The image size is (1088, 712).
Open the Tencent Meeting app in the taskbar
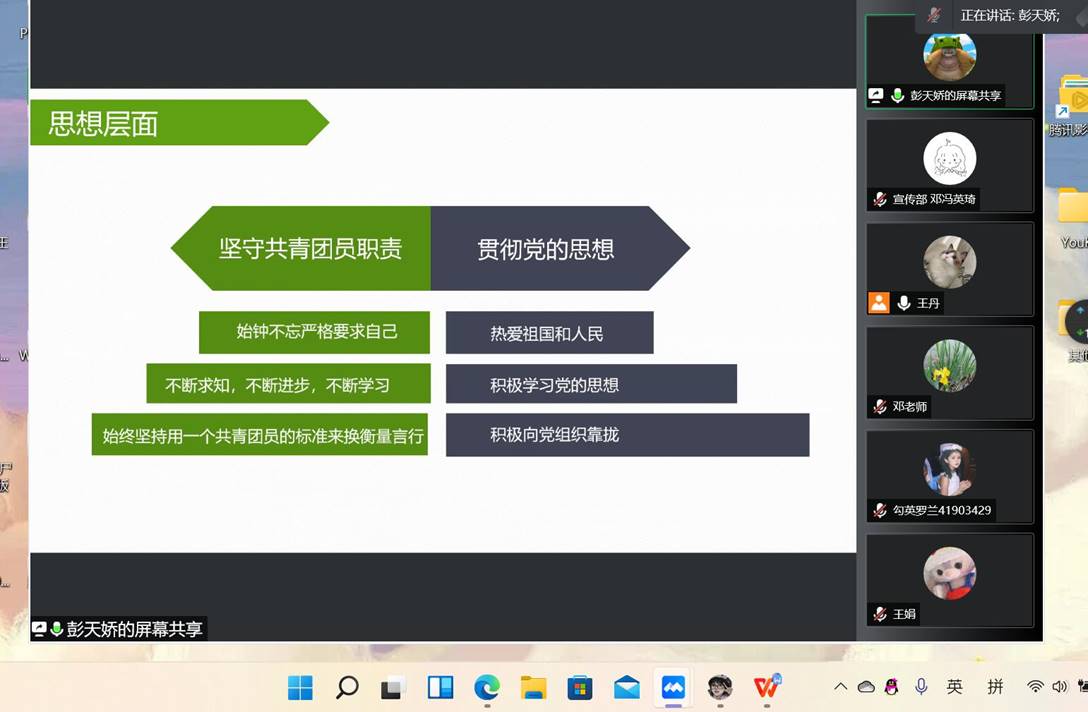click(673, 687)
